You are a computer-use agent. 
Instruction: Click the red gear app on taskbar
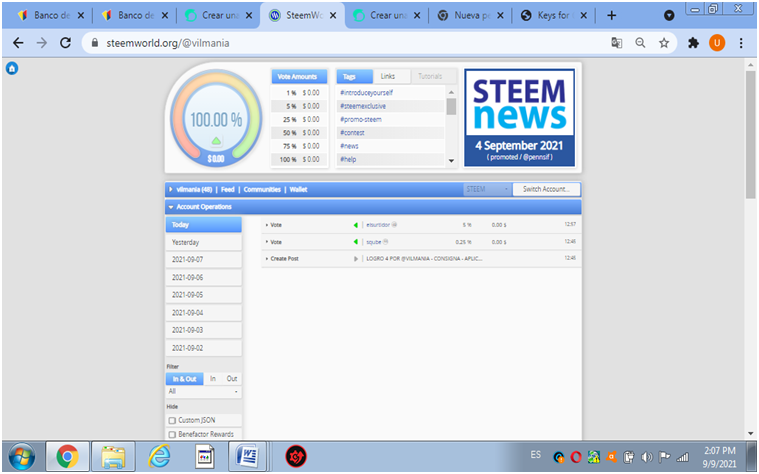point(296,457)
